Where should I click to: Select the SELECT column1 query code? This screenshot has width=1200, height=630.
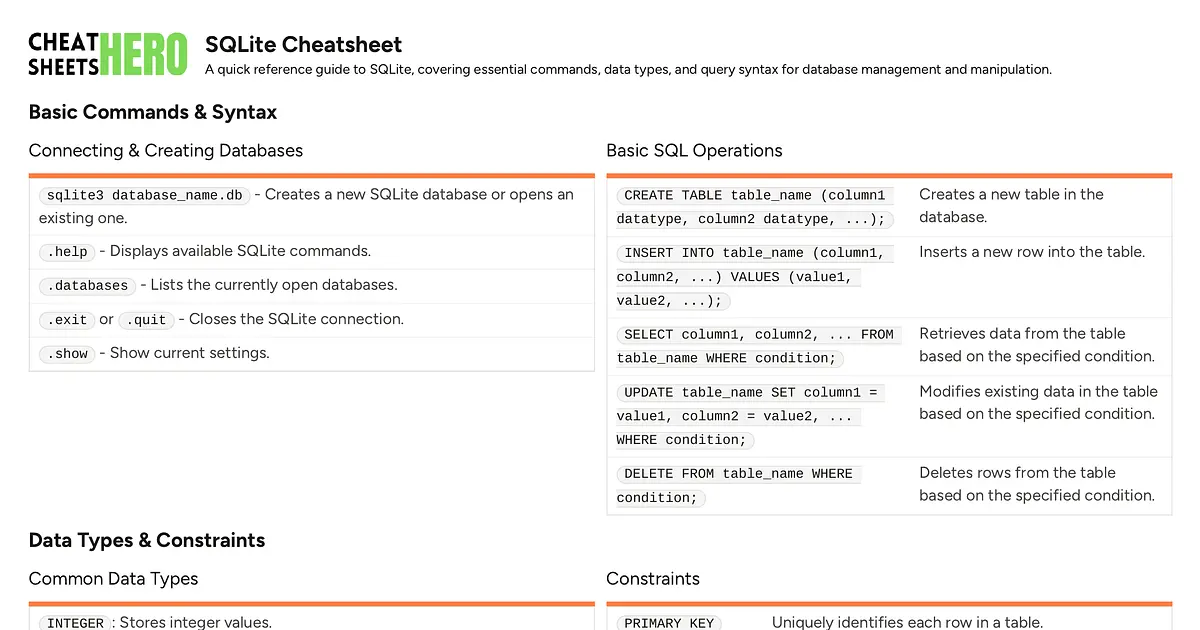tap(758, 346)
